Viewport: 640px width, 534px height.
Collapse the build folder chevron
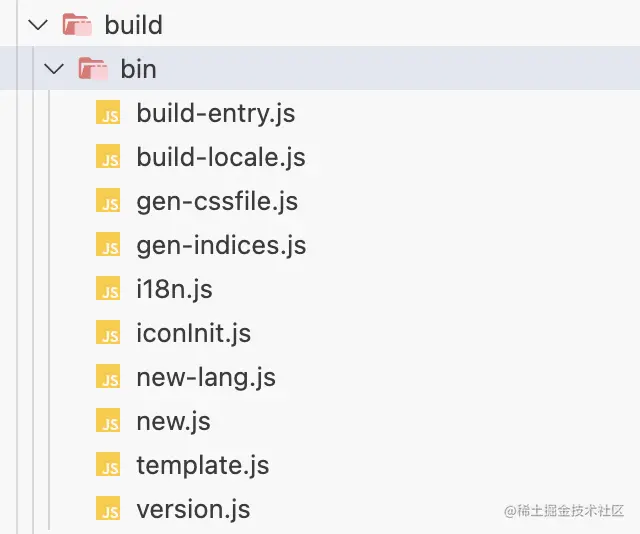(38, 24)
